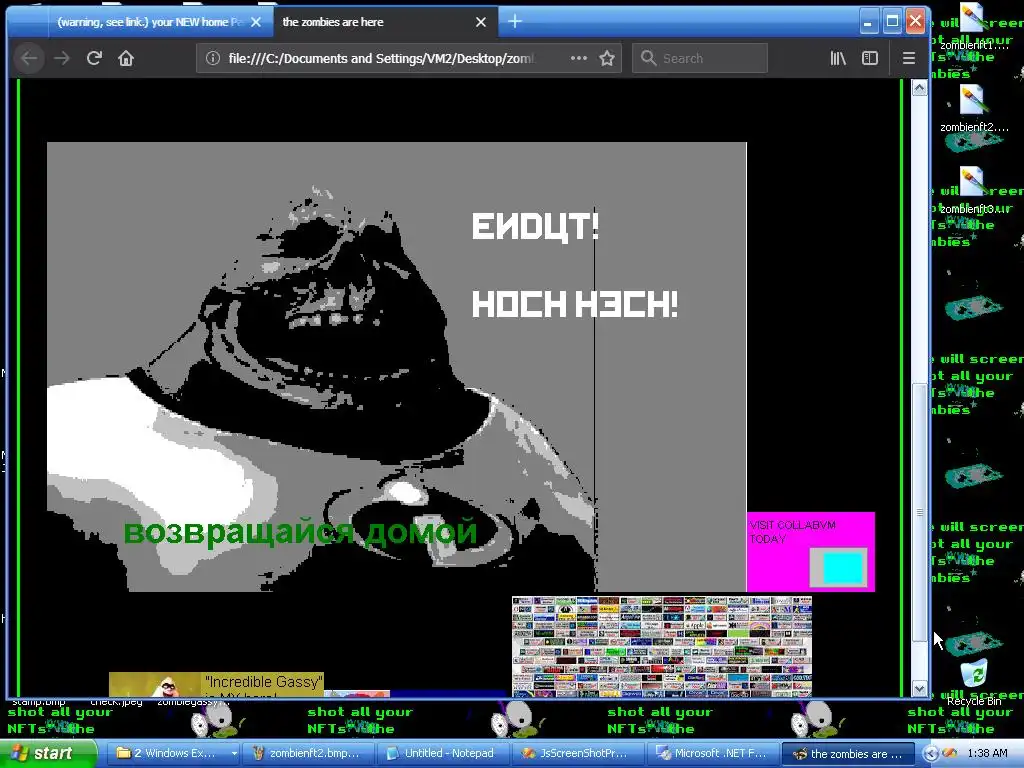
Task: Open the Library bookshelf icon
Action: pyautogui.click(x=838, y=58)
